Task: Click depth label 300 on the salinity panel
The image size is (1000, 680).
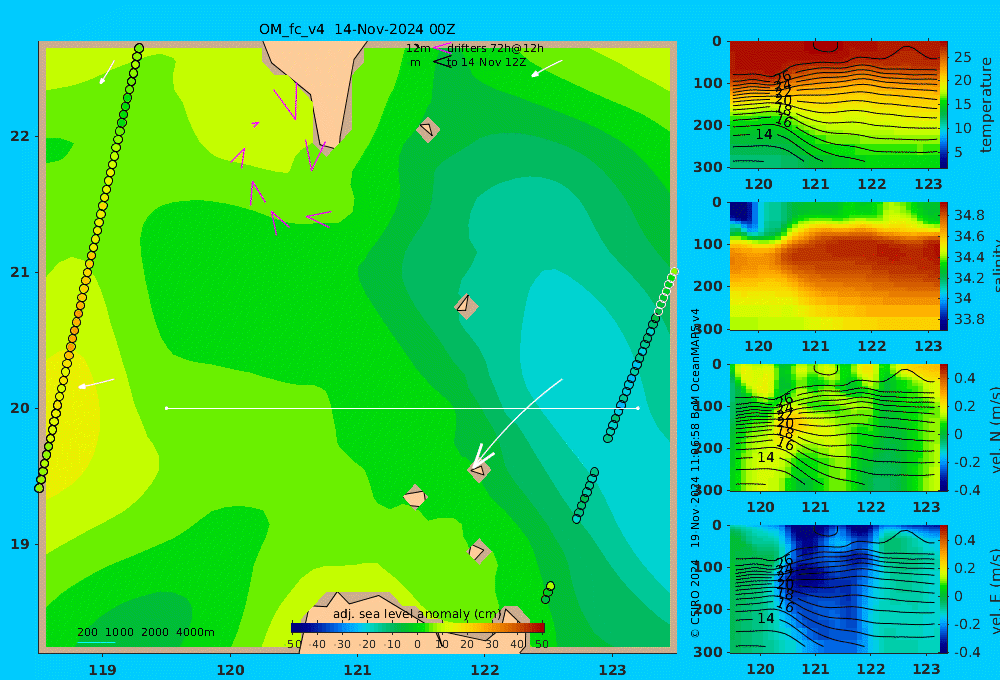Action: click(x=708, y=329)
